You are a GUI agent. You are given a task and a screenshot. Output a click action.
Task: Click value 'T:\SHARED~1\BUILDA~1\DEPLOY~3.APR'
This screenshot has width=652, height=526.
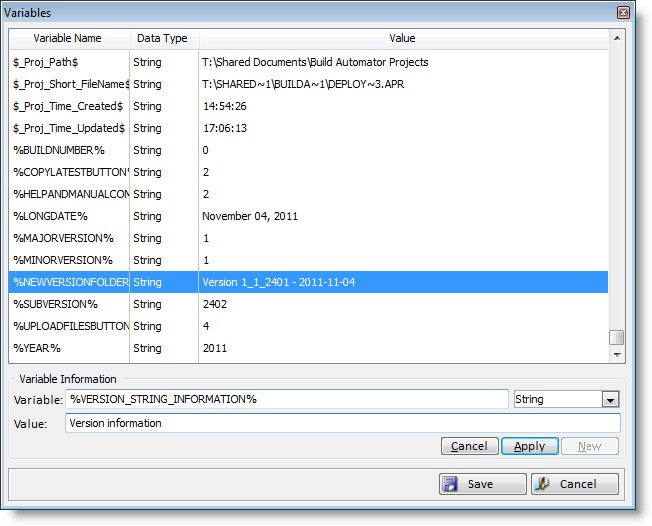pyautogui.click(x=303, y=84)
